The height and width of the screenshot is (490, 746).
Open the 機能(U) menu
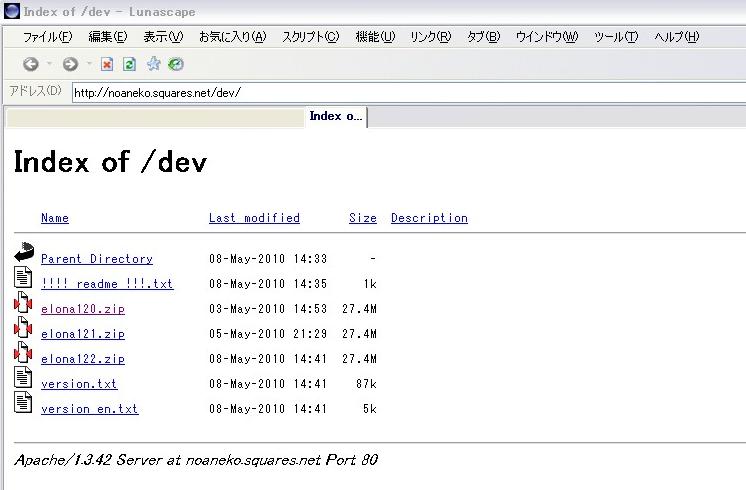point(375,37)
